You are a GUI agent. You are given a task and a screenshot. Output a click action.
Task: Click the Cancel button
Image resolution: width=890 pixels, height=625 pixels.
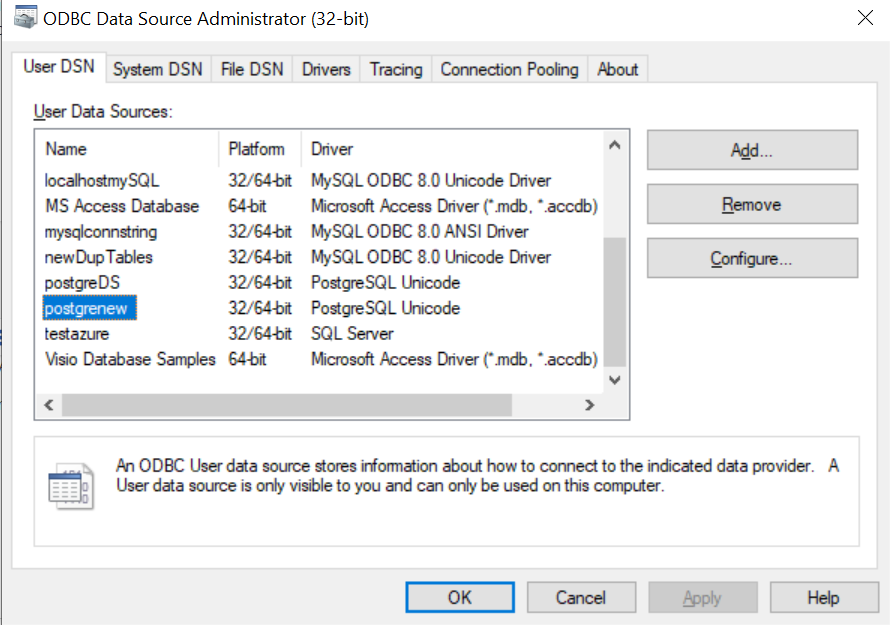click(581, 597)
